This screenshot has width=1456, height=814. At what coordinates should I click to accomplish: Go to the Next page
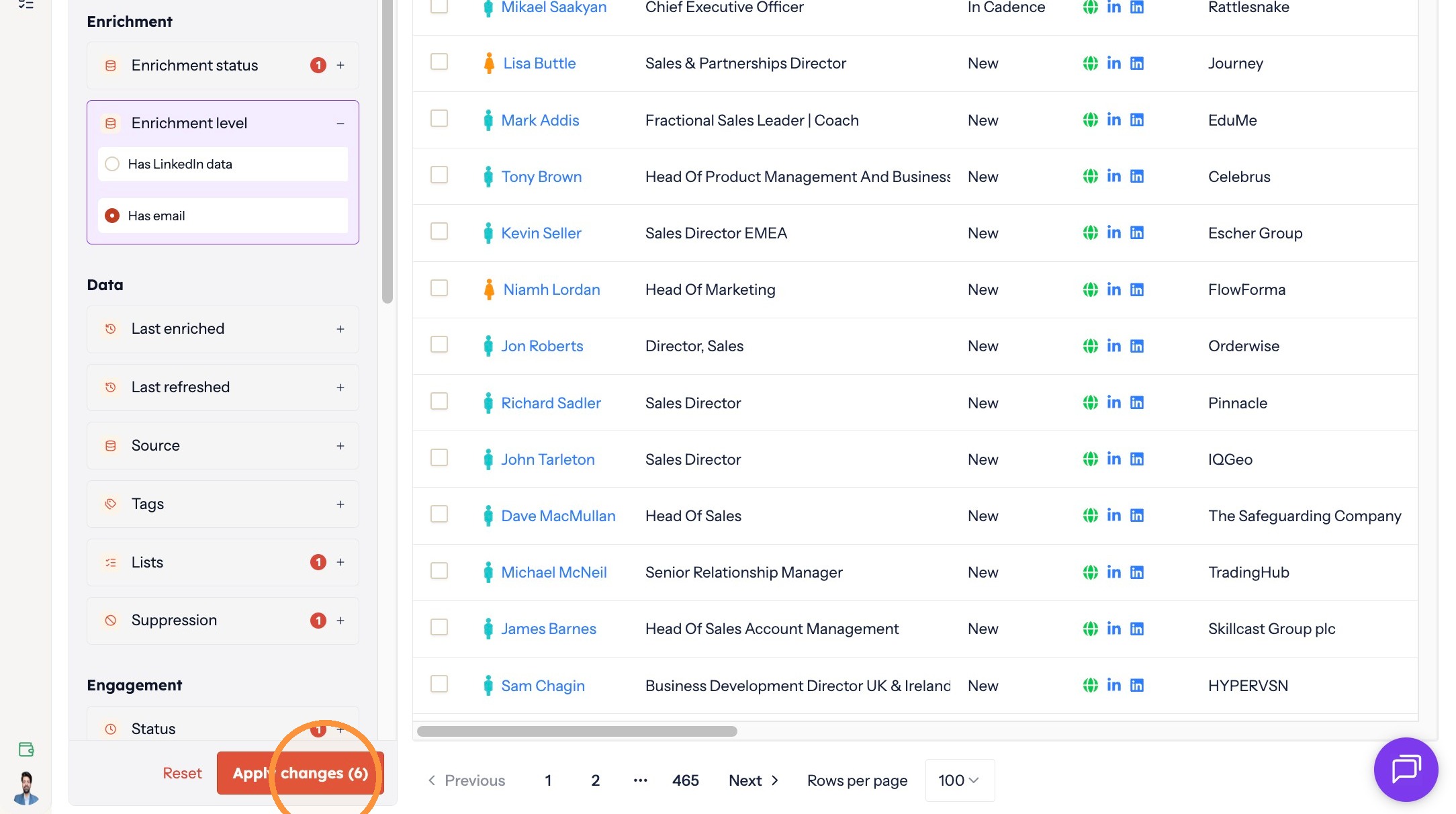pyautogui.click(x=754, y=780)
